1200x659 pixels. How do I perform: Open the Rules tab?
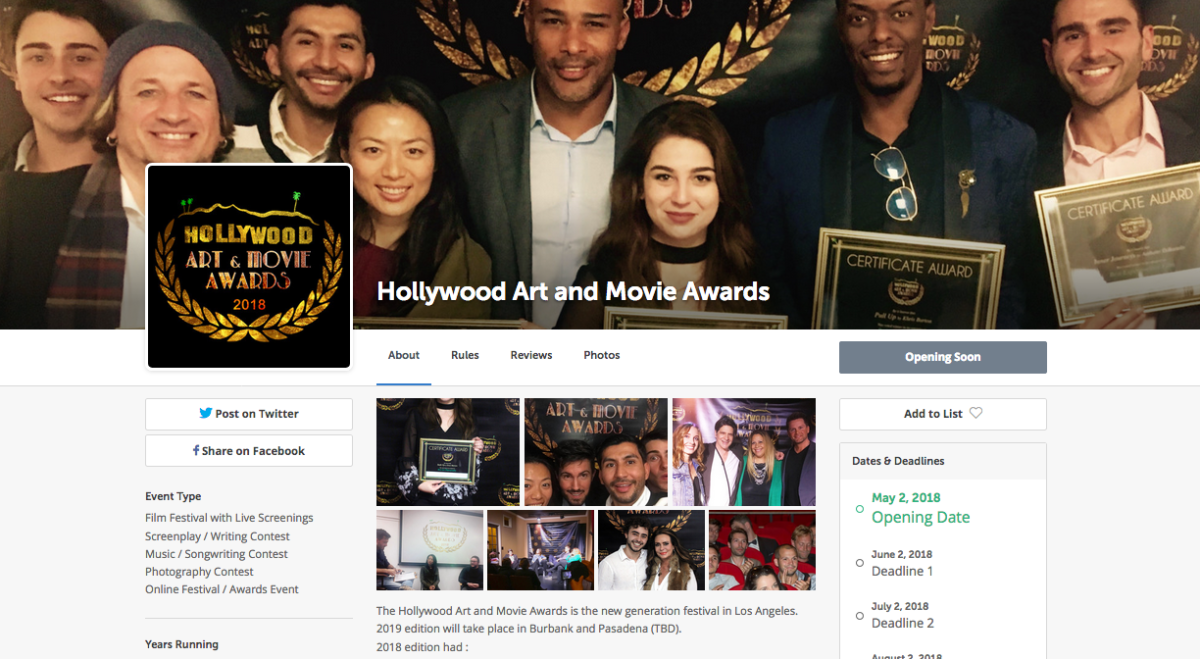(465, 355)
